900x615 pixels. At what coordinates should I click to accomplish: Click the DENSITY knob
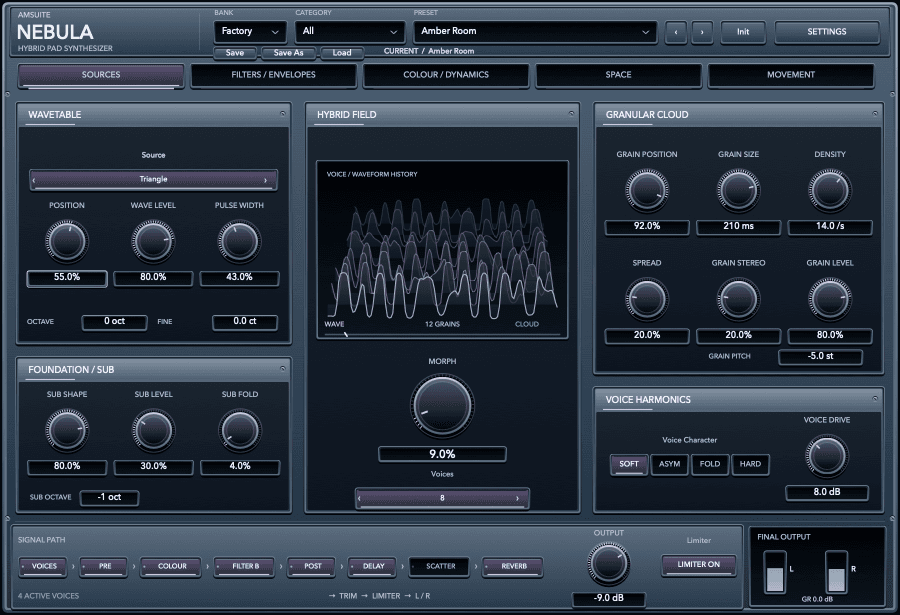click(x=829, y=190)
